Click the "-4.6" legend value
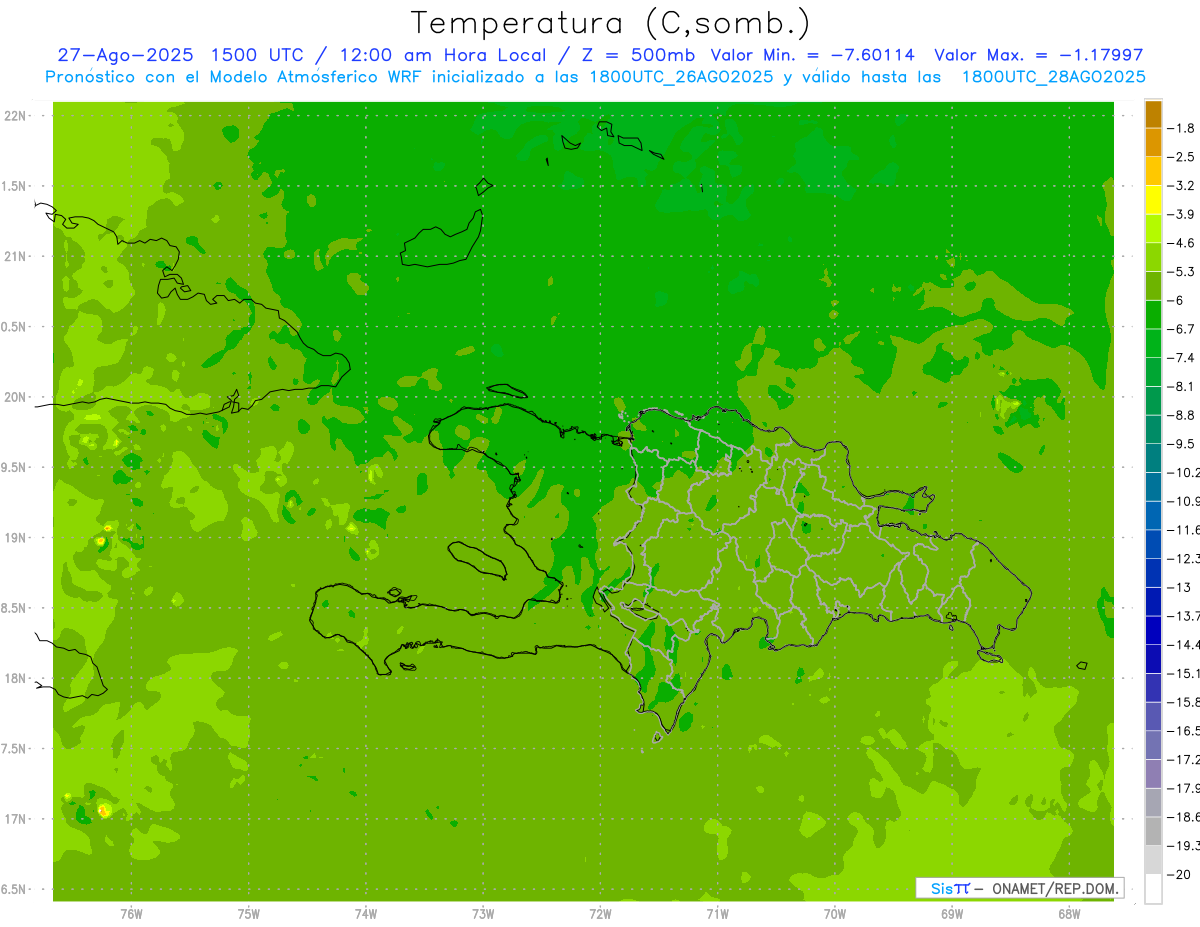 (x=1181, y=243)
